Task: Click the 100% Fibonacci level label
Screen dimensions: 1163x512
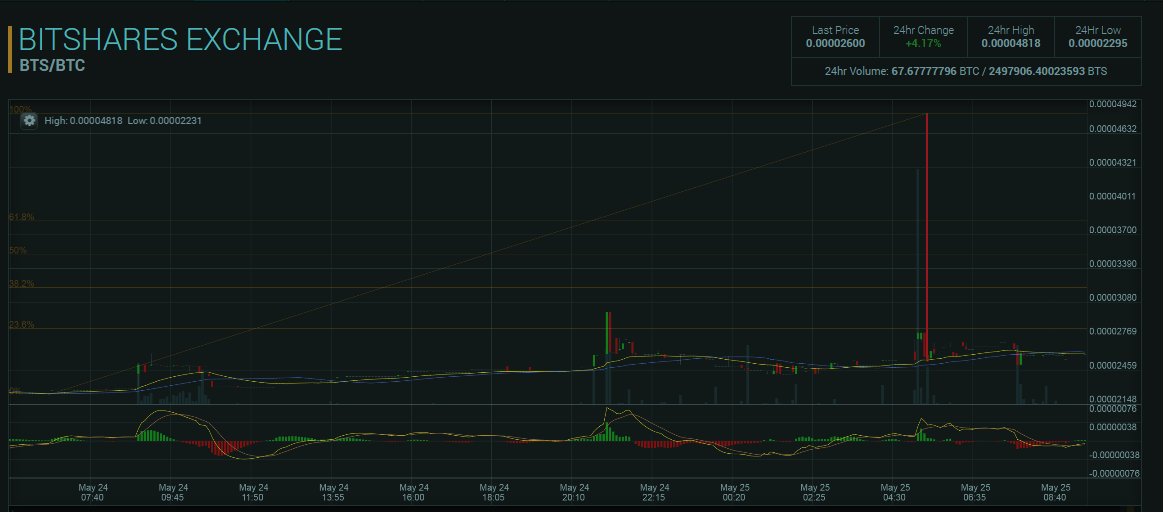Action: tap(20, 109)
